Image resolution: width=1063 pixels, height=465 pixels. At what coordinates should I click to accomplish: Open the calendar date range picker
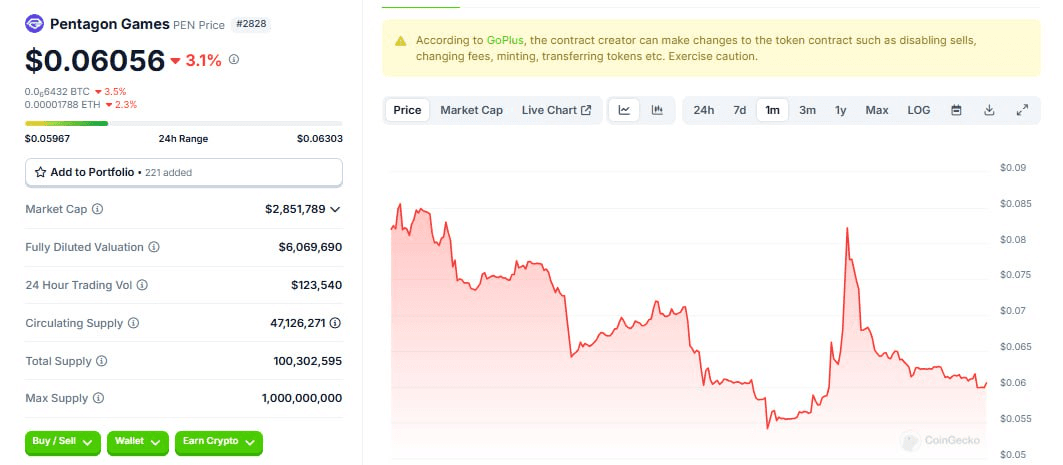point(956,110)
